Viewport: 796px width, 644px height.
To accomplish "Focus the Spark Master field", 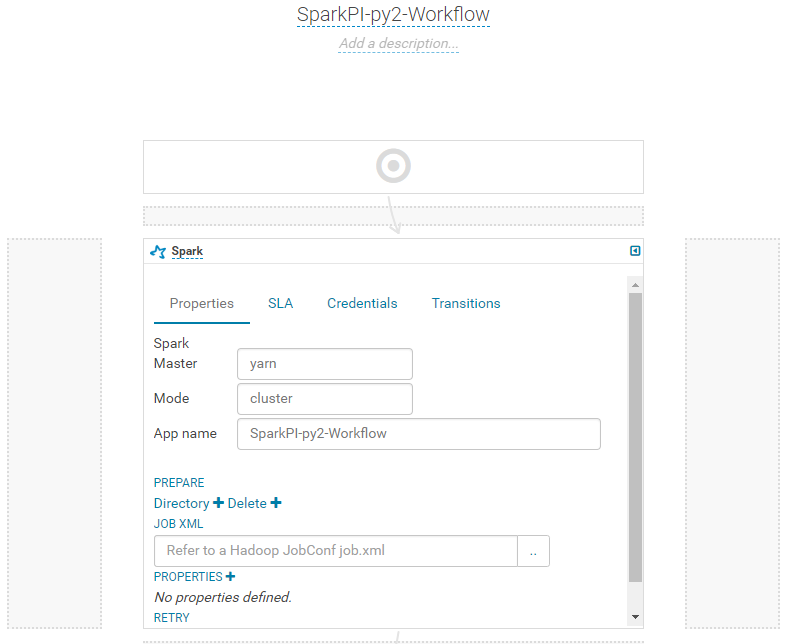I will click(x=325, y=364).
